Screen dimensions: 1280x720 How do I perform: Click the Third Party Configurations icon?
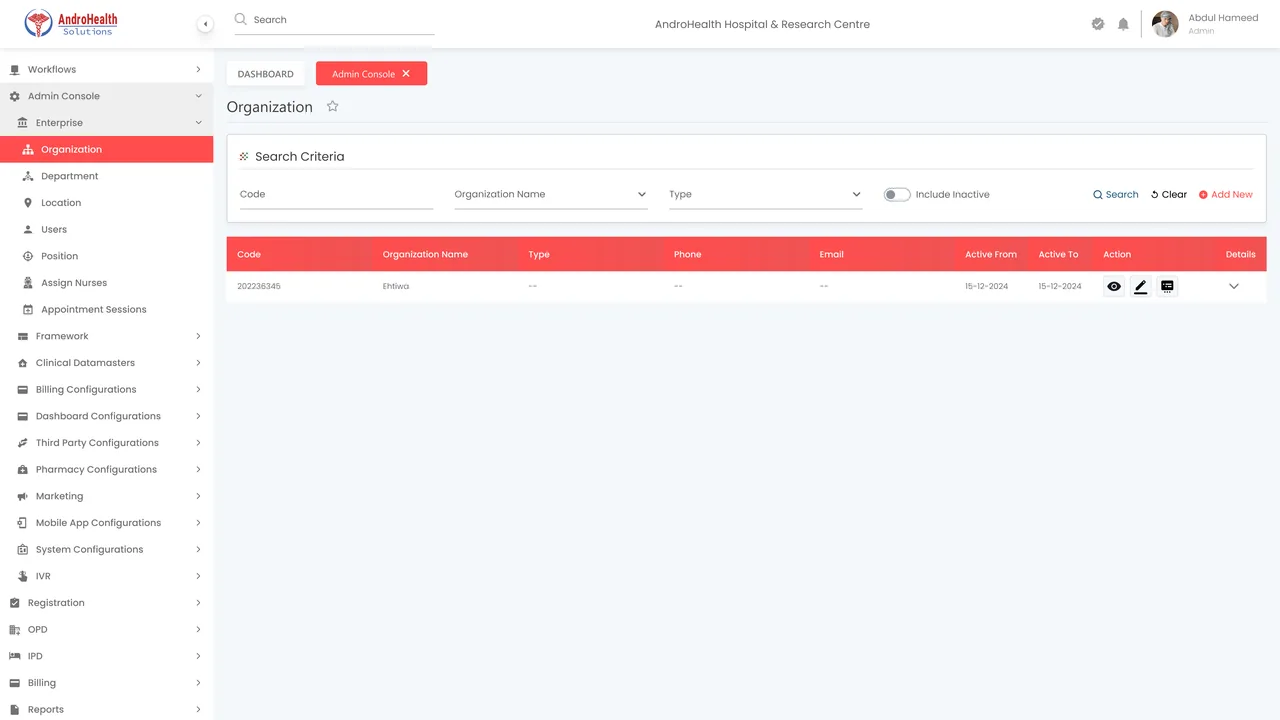coord(23,443)
